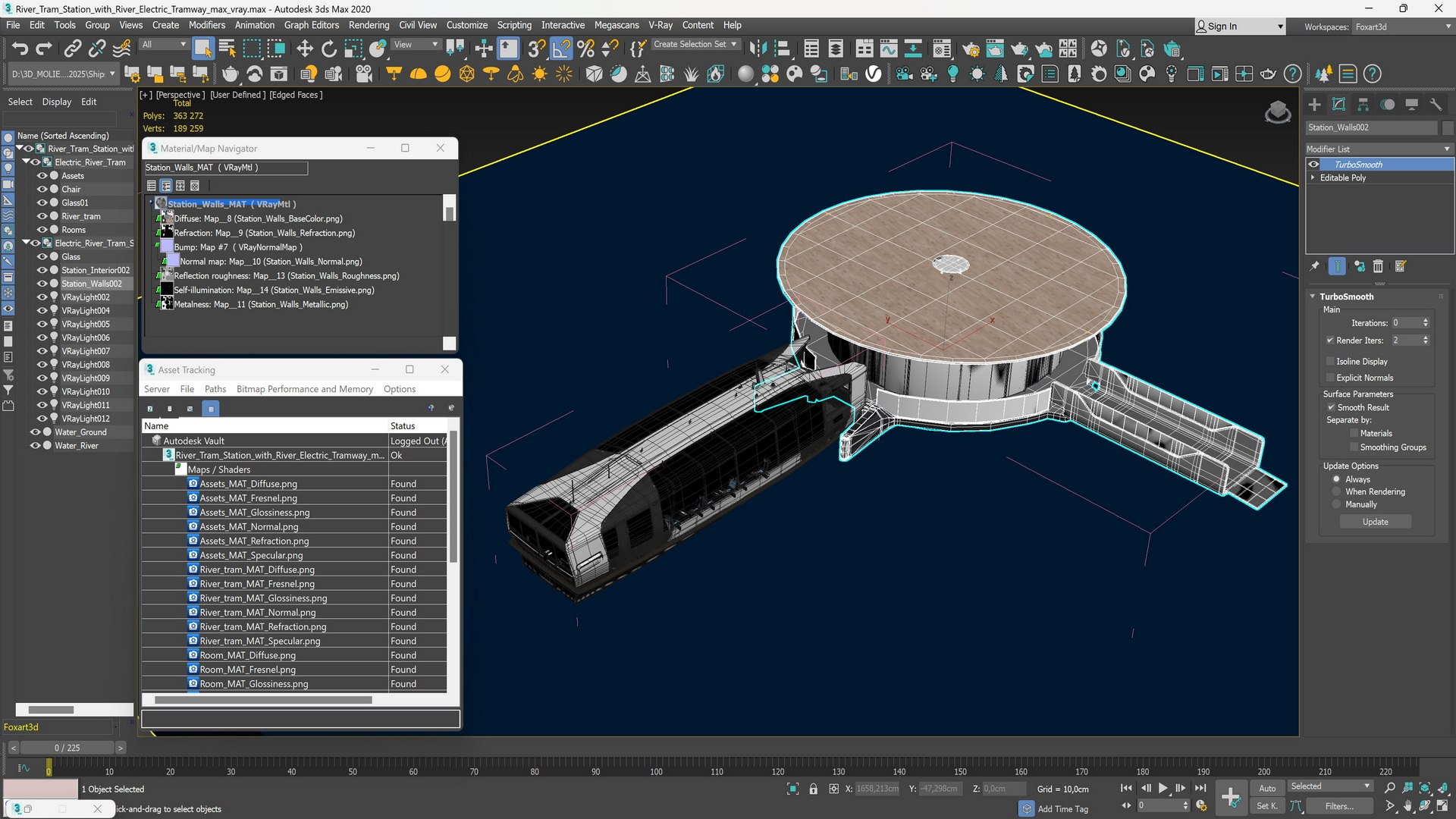Image resolution: width=1456 pixels, height=819 pixels.
Task: Expand the Editable Poly modifier entry
Action: pos(1313,177)
